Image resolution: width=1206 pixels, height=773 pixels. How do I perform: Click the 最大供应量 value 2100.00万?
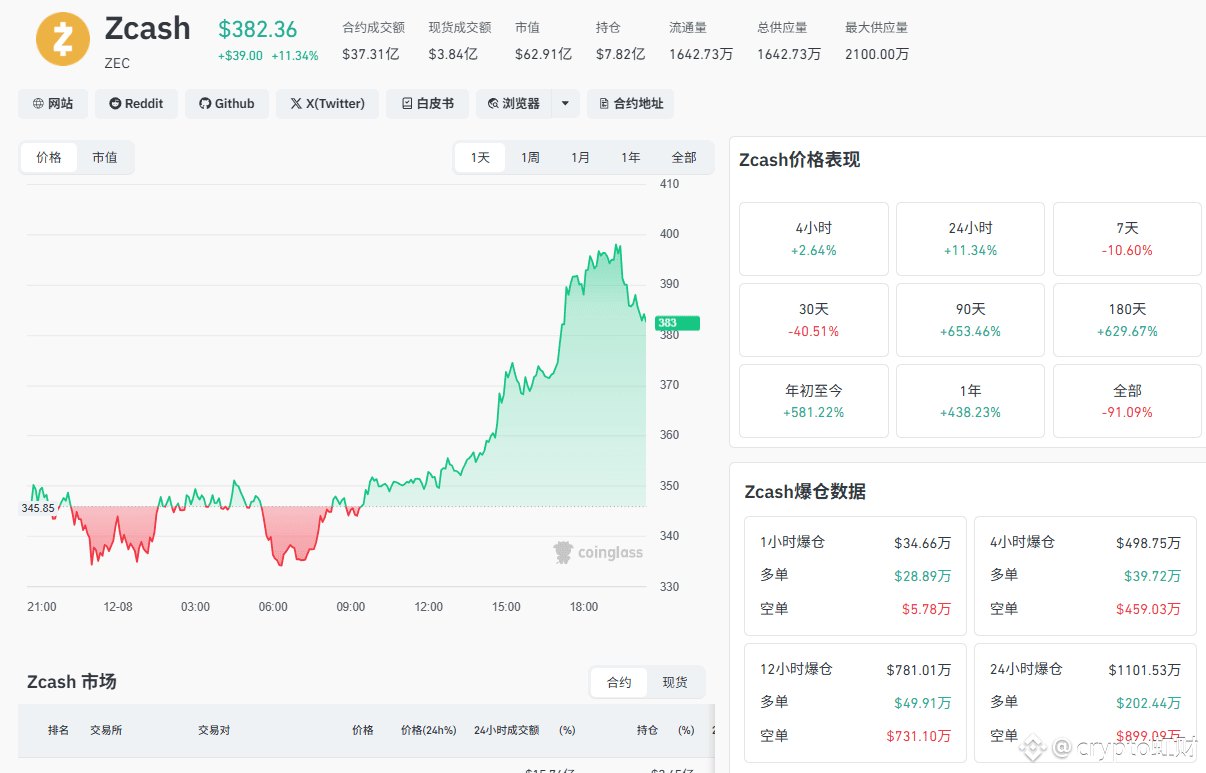point(877,54)
